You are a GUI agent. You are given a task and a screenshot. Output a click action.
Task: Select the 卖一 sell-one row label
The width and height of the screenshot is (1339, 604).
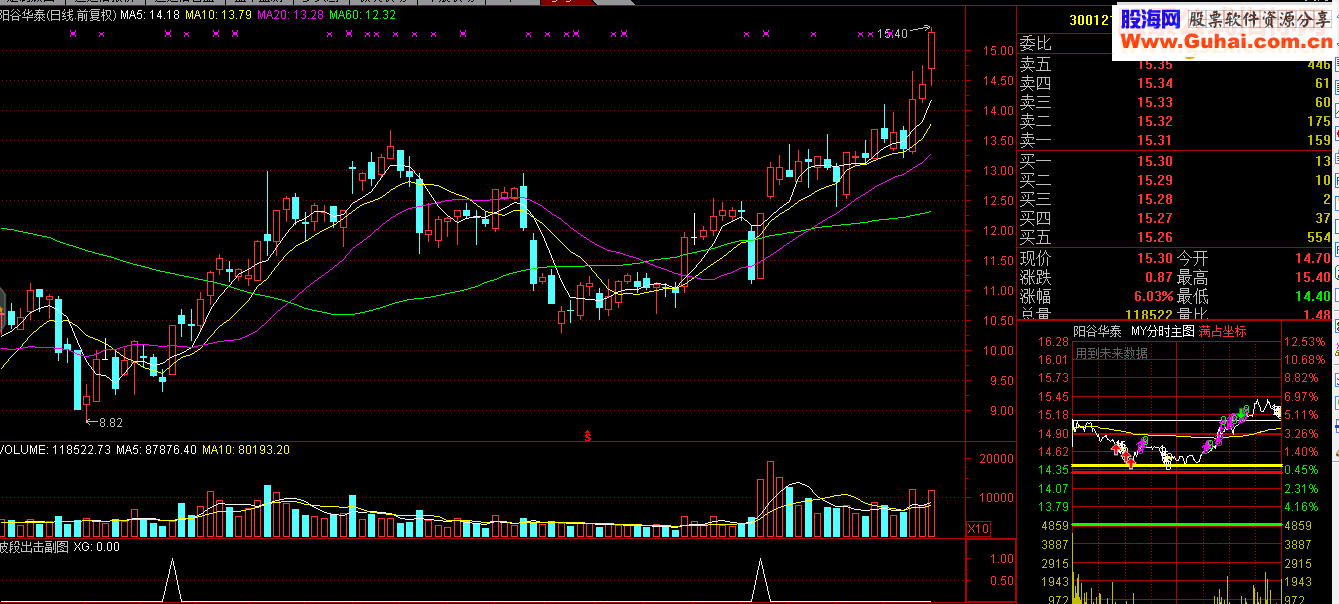click(x=1036, y=140)
